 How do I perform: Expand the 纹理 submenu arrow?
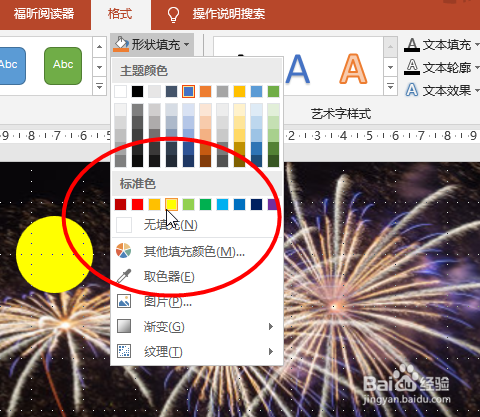coord(271,352)
